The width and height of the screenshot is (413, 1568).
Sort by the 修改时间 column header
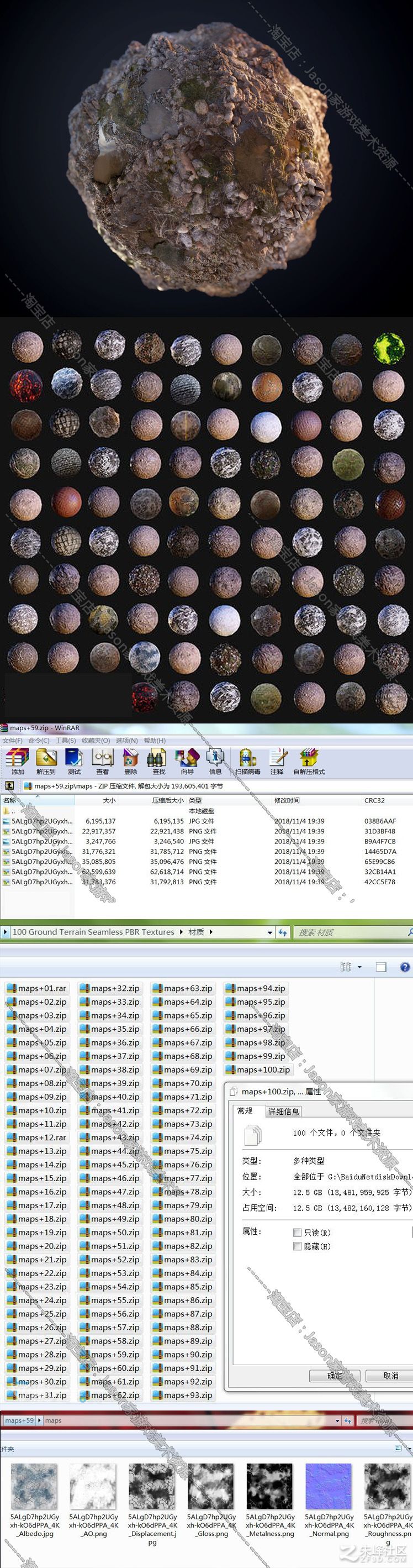[x=287, y=800]
